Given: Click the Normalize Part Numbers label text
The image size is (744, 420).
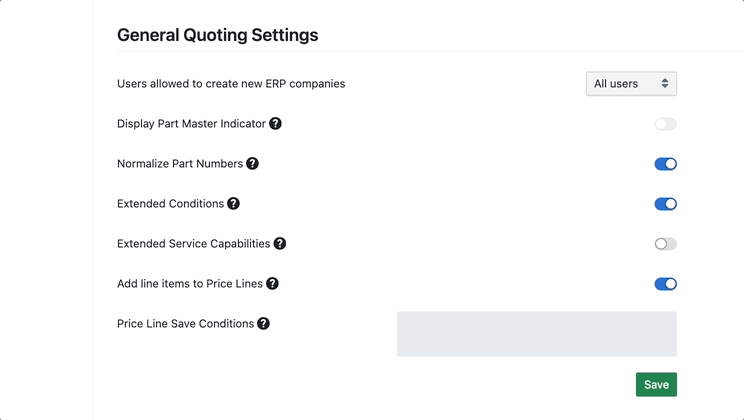Looking at the screenshot, I should click(x=180, y=164).
